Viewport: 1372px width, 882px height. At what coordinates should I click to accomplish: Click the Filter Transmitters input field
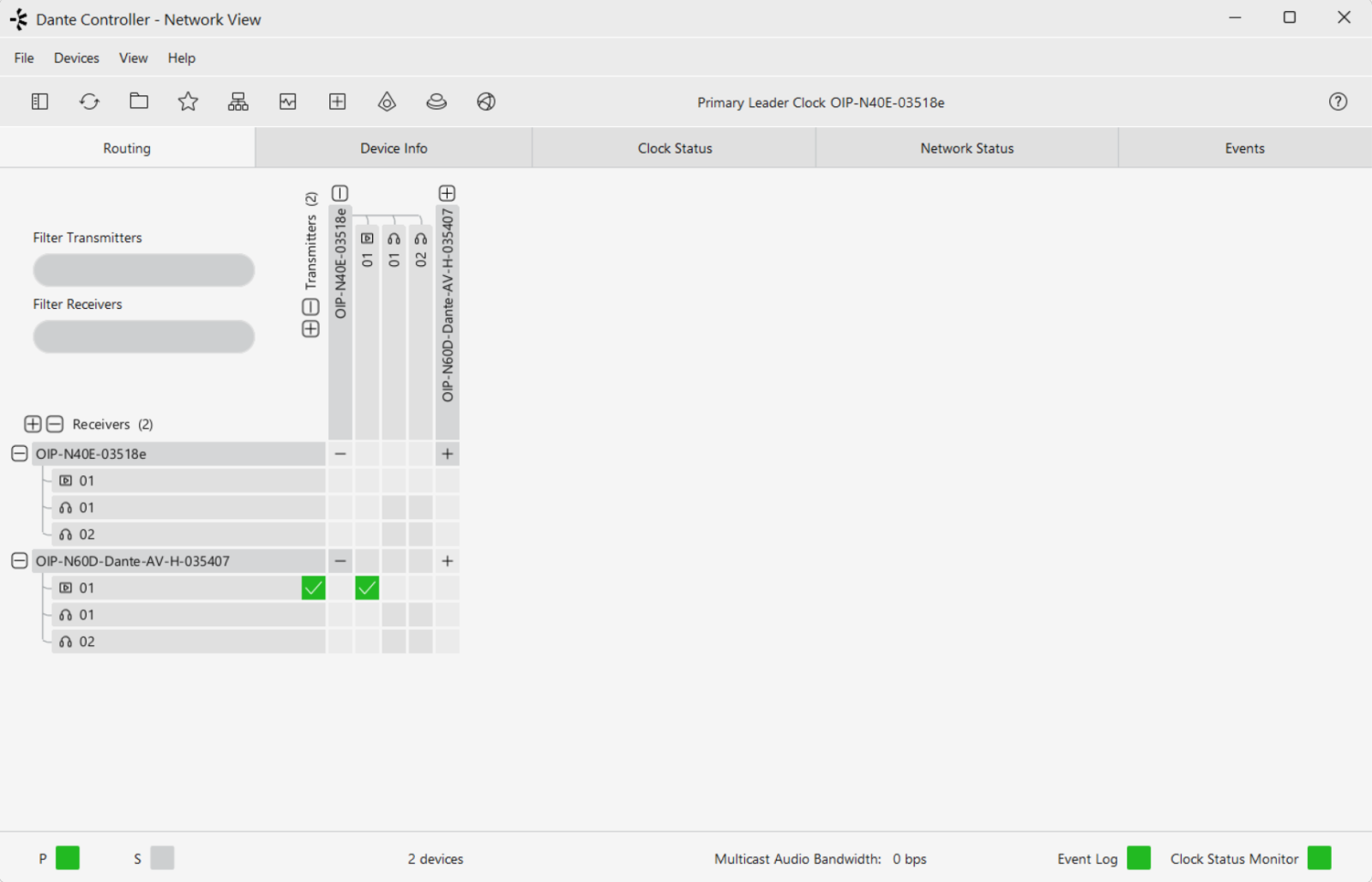(144, 270)
